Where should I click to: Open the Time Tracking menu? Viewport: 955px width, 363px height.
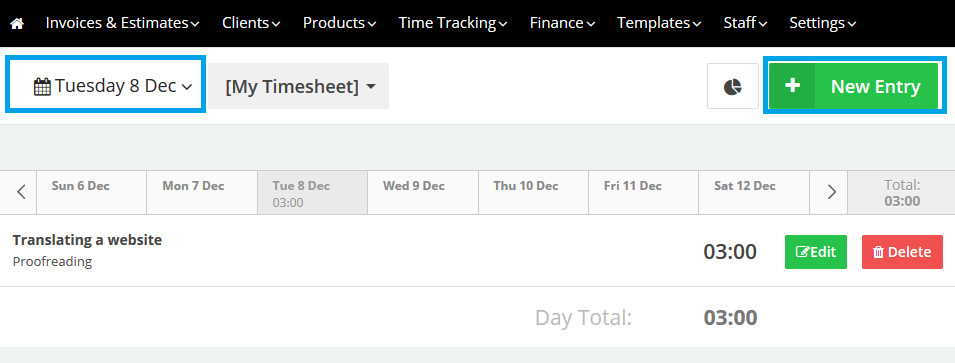point(453,23)
